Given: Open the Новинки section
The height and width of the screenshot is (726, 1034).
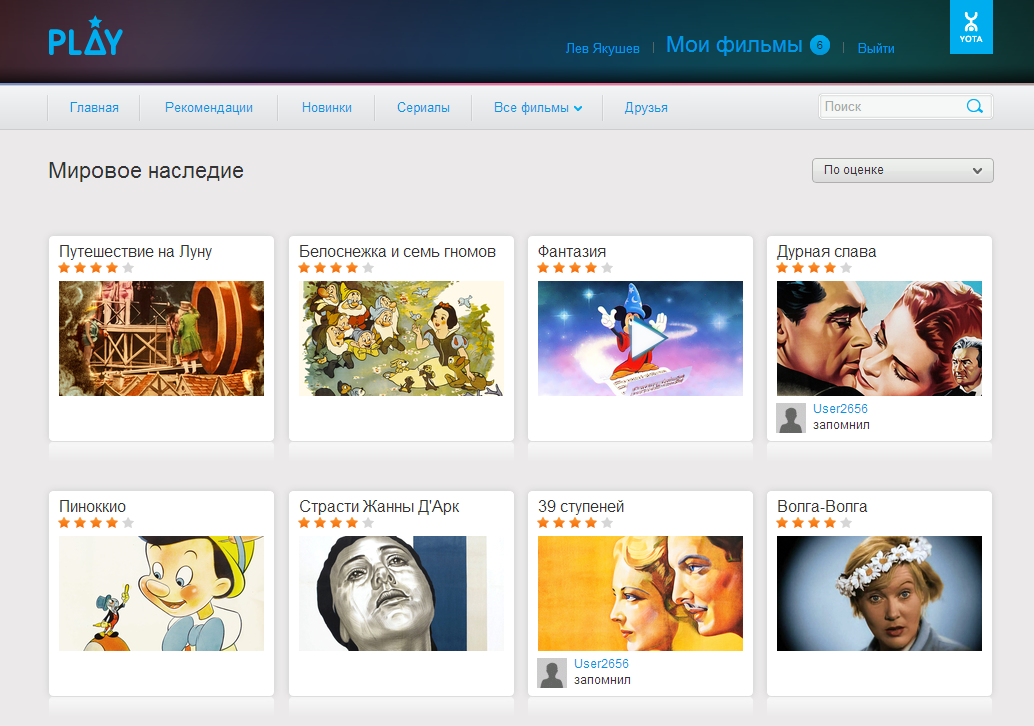Looking at the screenshot, I should click(326, 107).
